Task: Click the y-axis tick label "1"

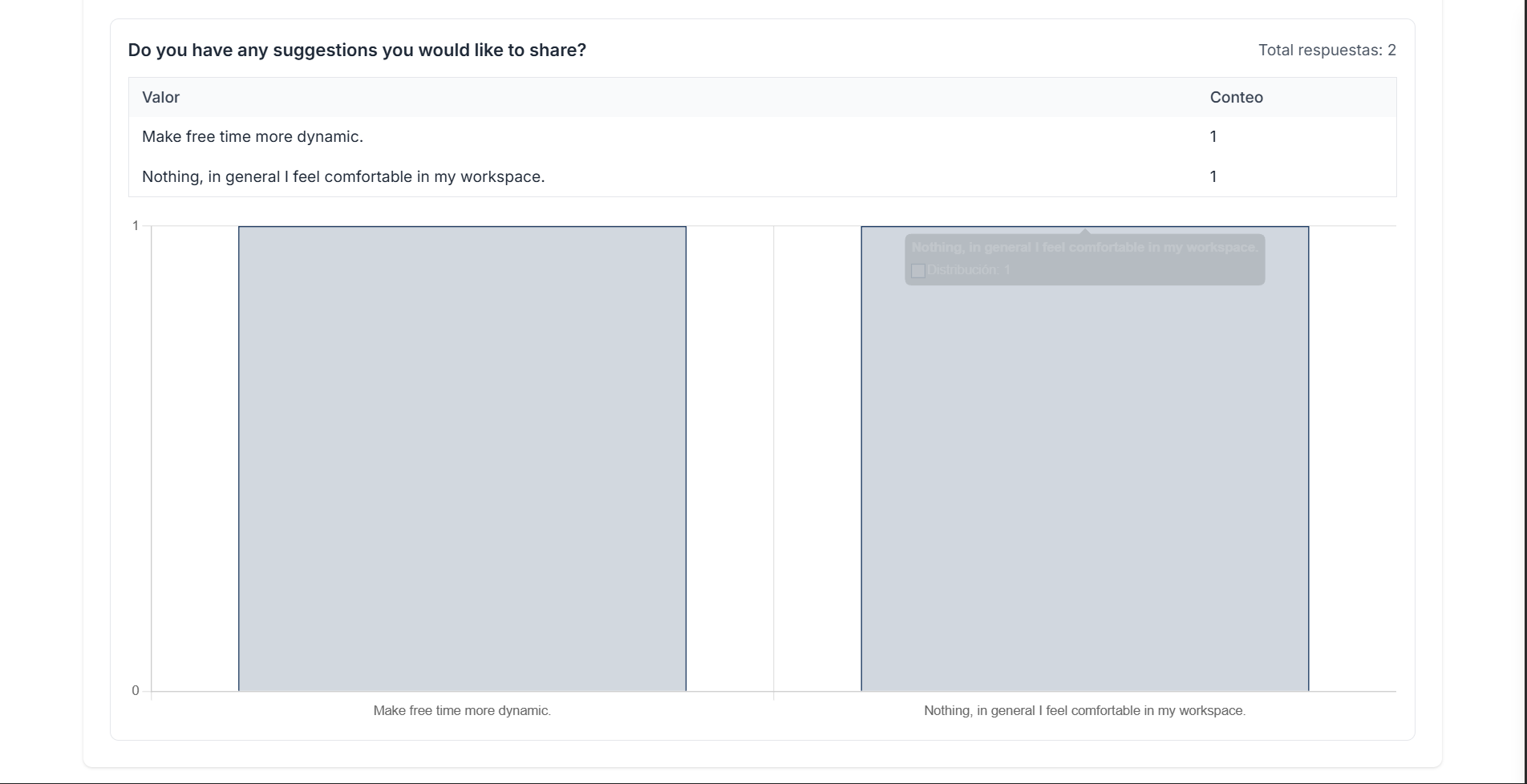Action: (x=136, y=226)
